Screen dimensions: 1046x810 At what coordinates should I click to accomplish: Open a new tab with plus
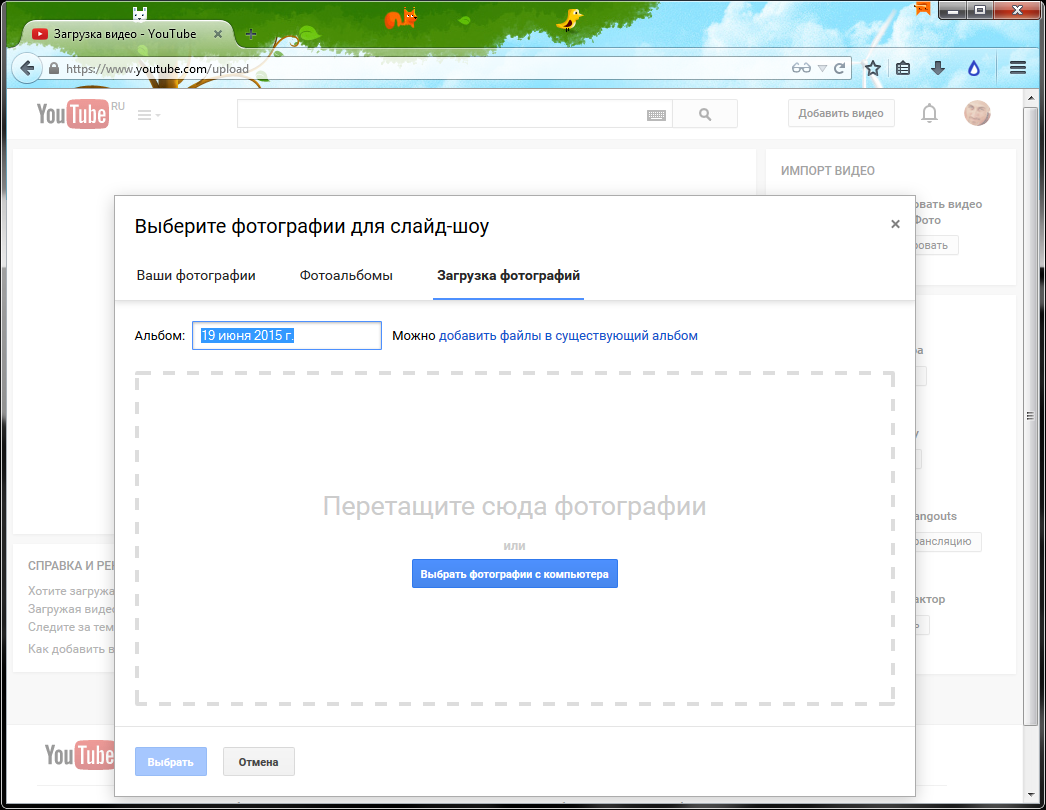[251, 34]
